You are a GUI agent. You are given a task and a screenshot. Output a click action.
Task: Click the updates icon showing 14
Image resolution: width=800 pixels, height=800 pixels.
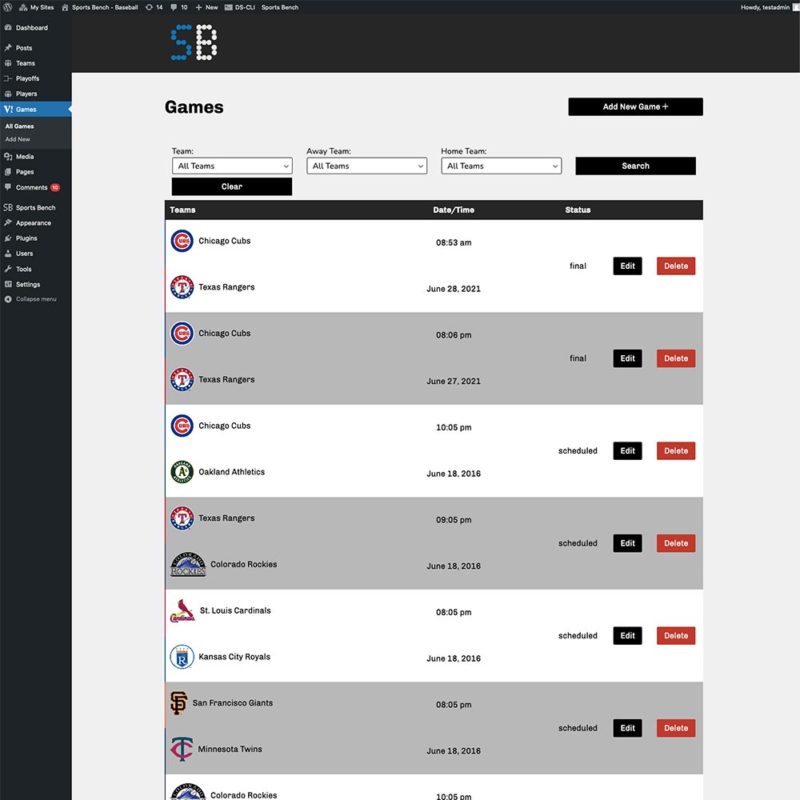click(154, 7)
